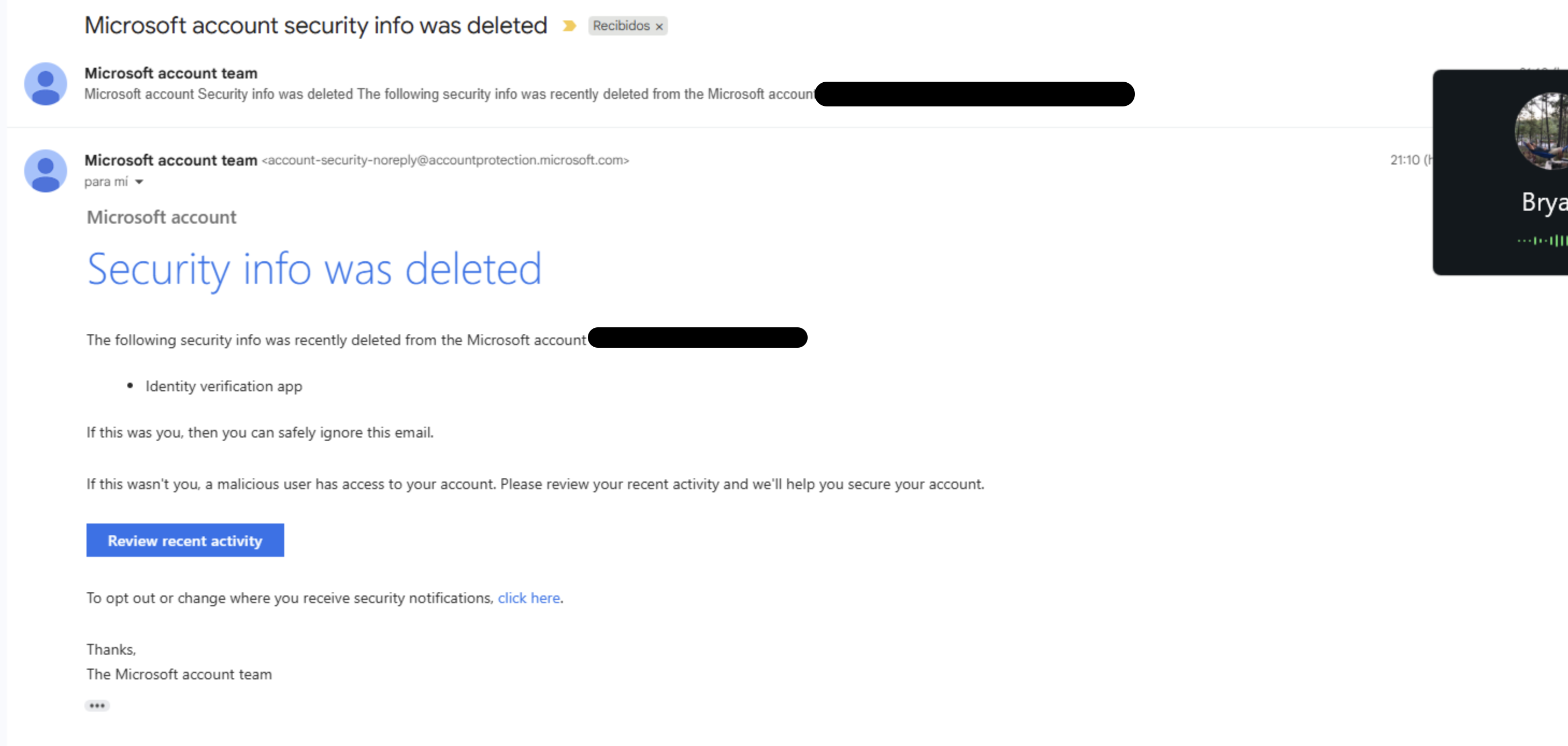This screenshot has height=746, width=1568.
Task: Click the sender email address account-security-noreply
Action: pyautogui.click(x=445, y=160)
